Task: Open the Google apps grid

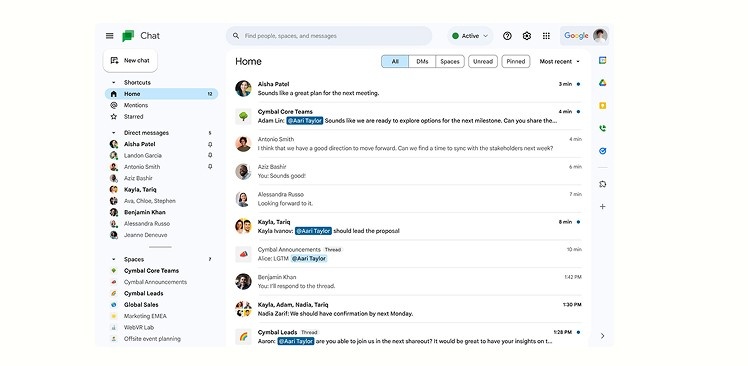Action: 546,36
